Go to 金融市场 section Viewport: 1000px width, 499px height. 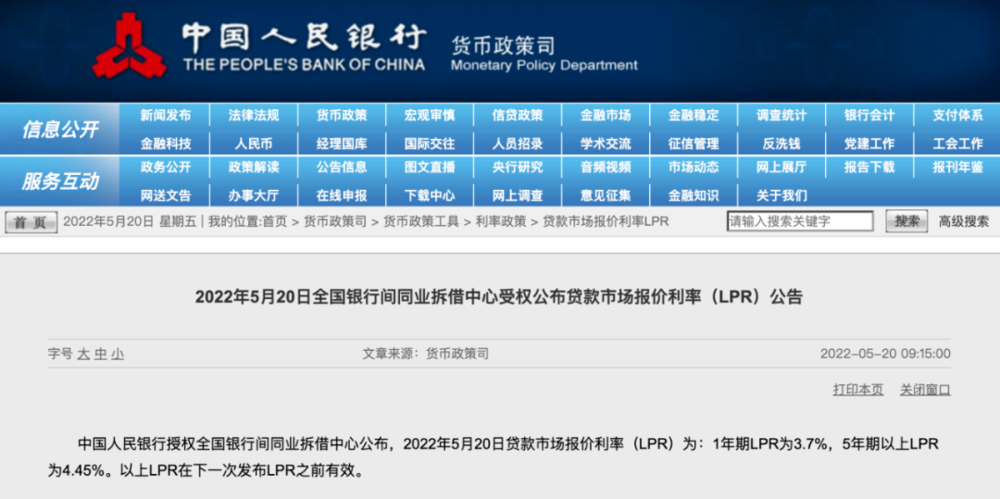pyautogui.click(x=606, y=116)
